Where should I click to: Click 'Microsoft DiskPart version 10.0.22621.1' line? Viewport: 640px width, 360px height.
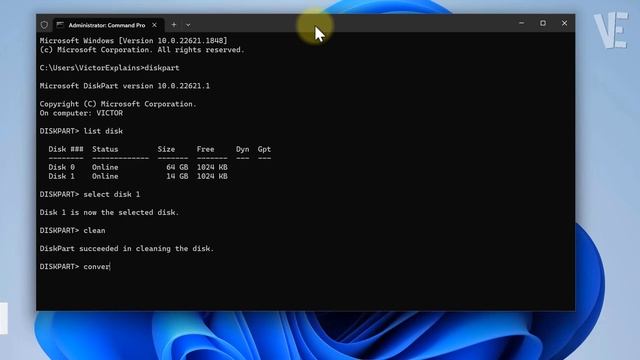point(124,86)
